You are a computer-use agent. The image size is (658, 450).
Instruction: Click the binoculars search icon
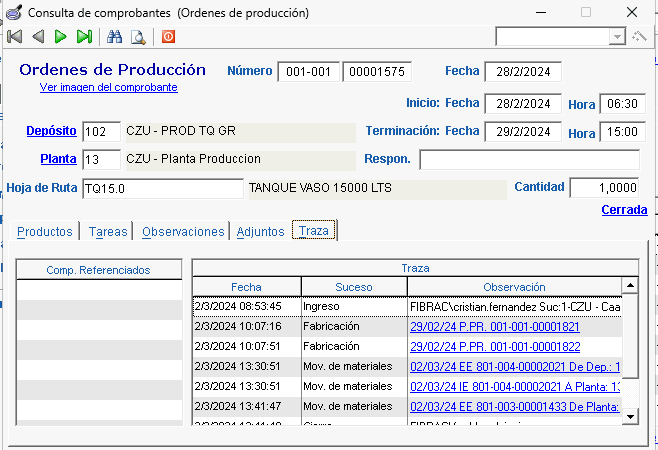115,37
